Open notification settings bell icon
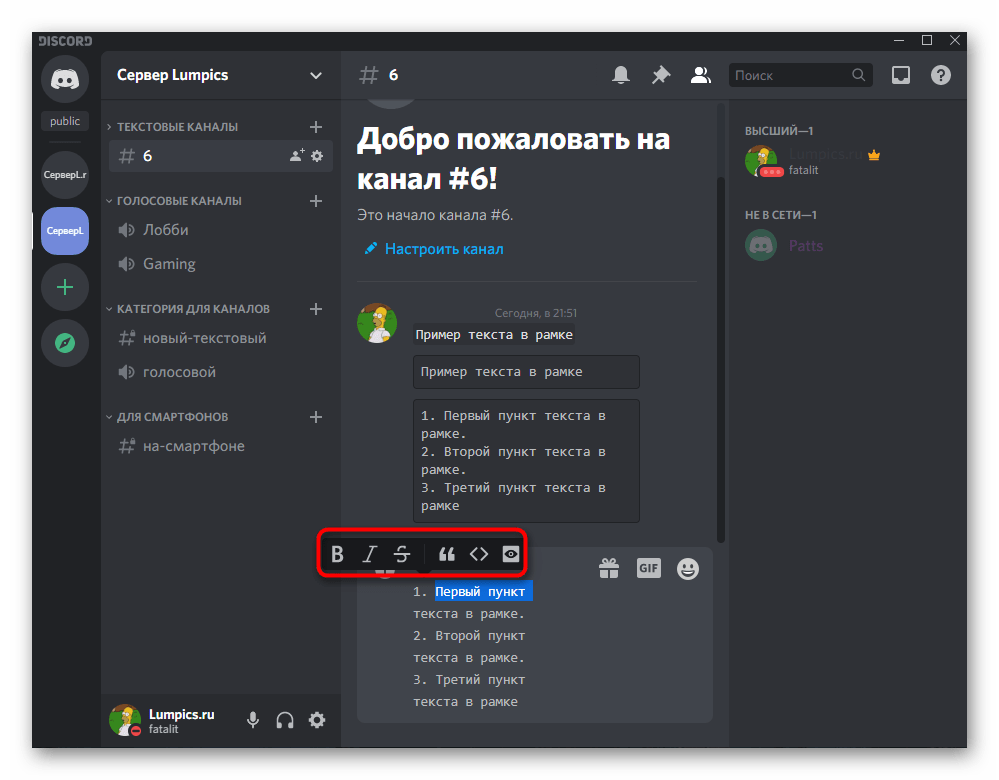 (621, 75)
